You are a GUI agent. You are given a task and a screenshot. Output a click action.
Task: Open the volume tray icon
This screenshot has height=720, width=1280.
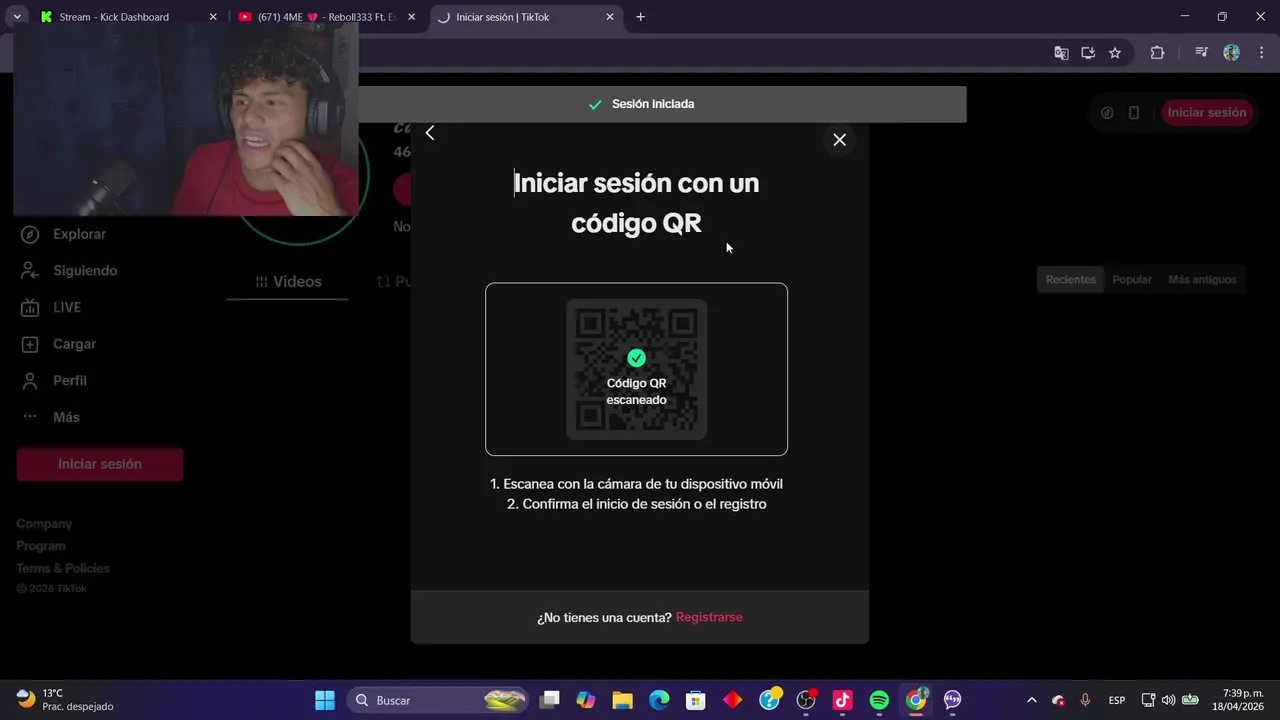click(x=1168, y=700)
